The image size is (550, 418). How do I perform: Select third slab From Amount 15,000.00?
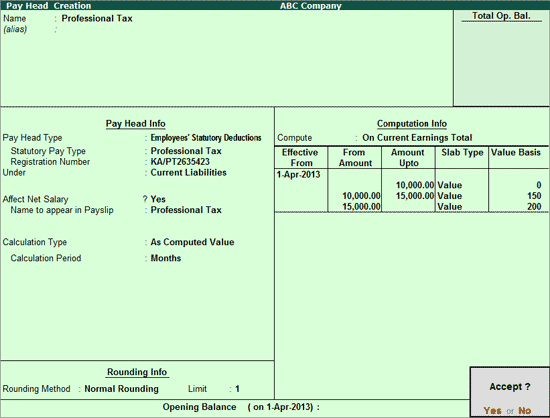pos(361,207)
